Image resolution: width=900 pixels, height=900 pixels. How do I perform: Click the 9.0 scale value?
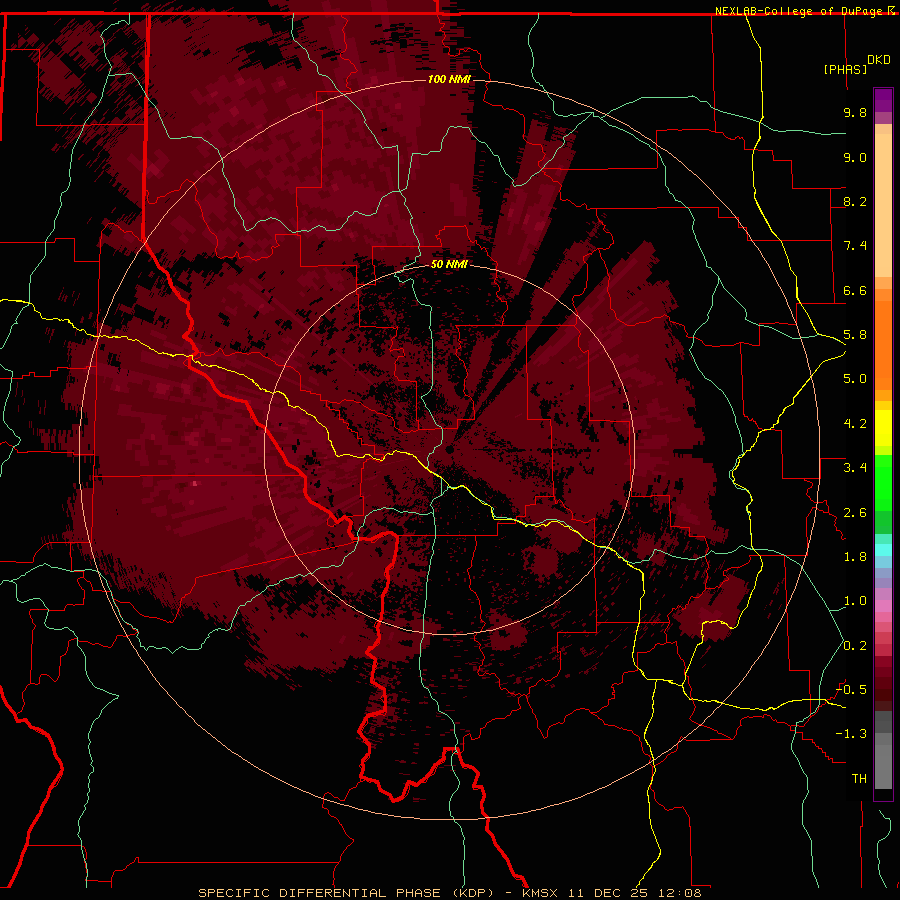pos(855,157)
